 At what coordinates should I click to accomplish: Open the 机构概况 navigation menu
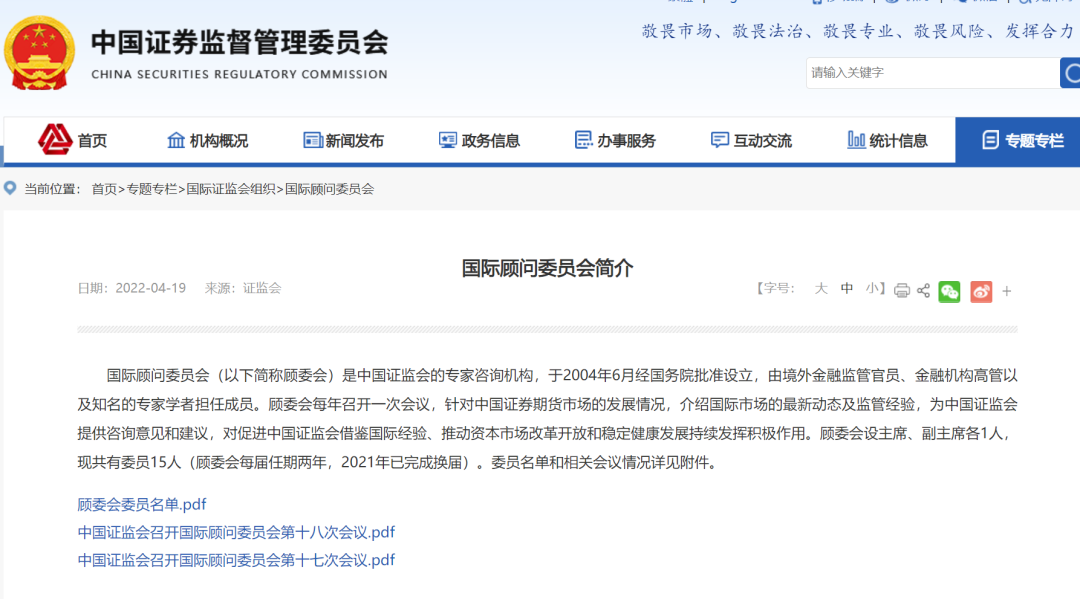(x=207, y=140)
